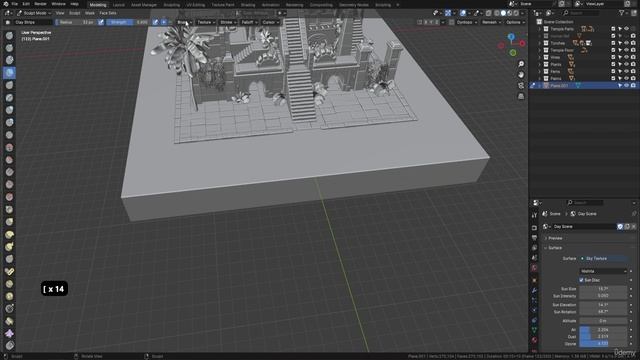Select the Clay Thumb brush
The width and height of the screenshot is (640, 360).
click(9, 85)
